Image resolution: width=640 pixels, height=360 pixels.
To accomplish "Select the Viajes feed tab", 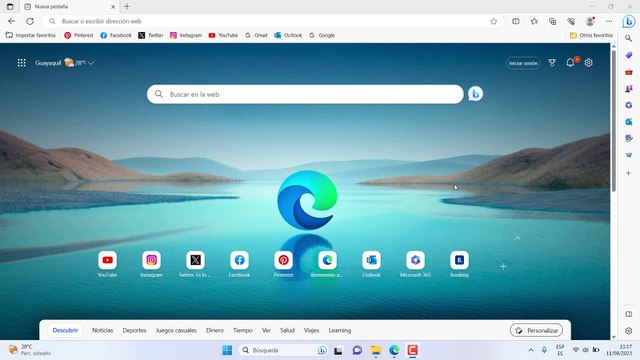I will click(x=311, y=330).
